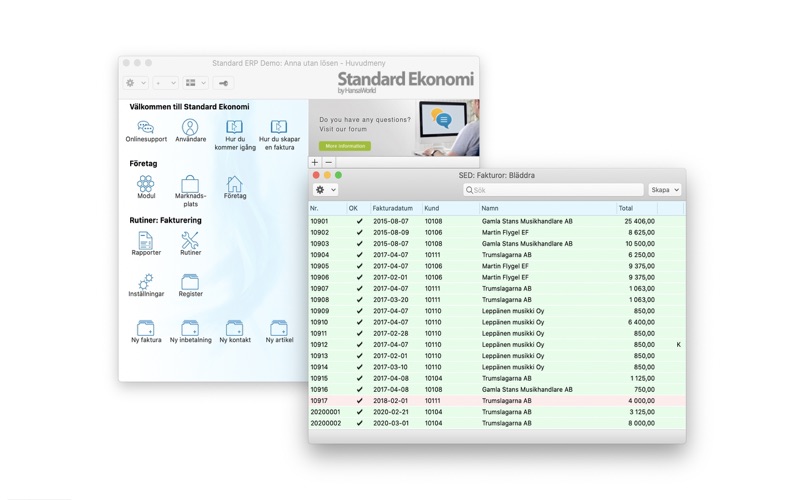Sort by Namn column header
The height and width of the screenshot is (500, 800).
click(547, 208)
